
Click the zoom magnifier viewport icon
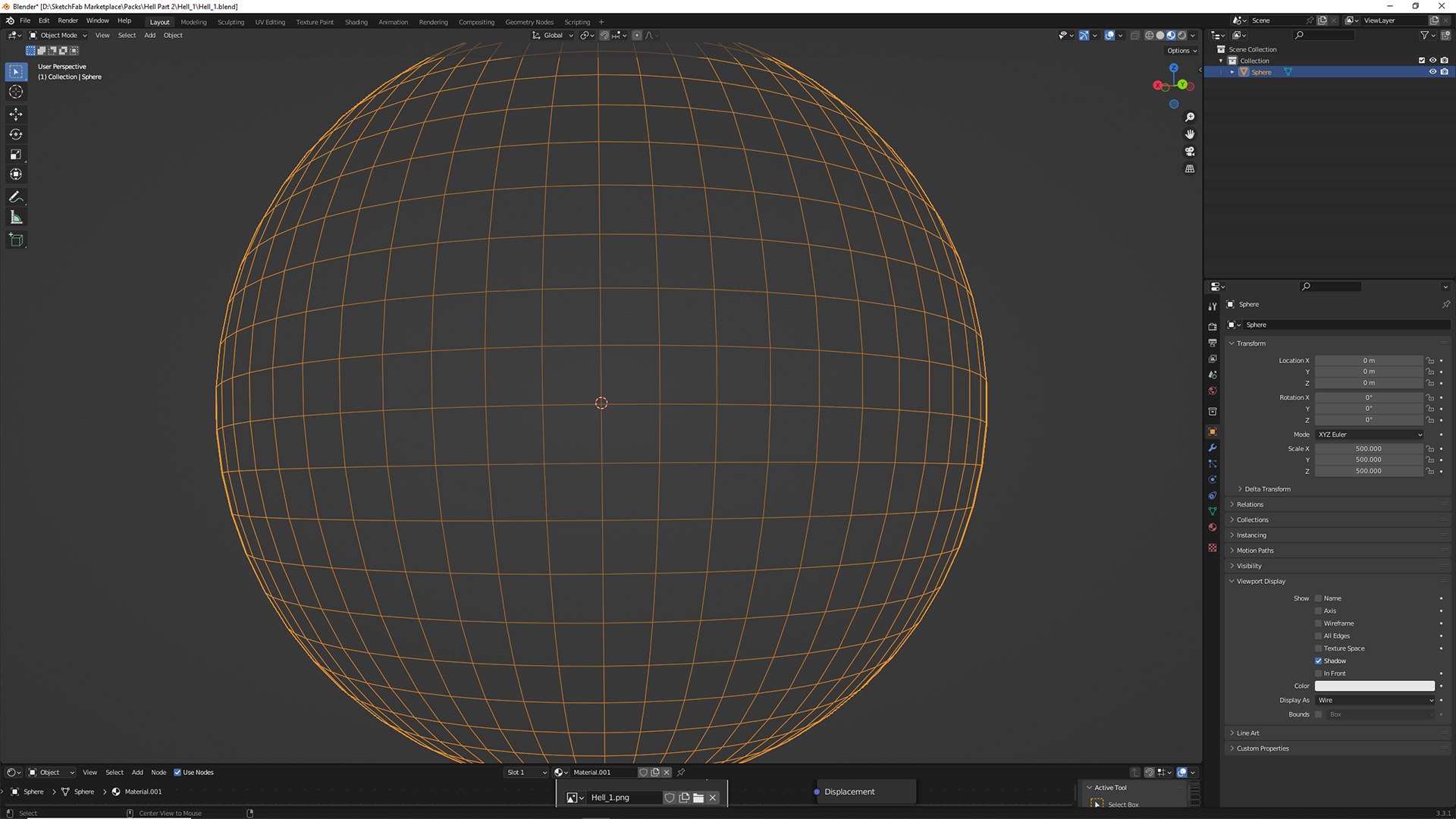[x=1190, y=117]
